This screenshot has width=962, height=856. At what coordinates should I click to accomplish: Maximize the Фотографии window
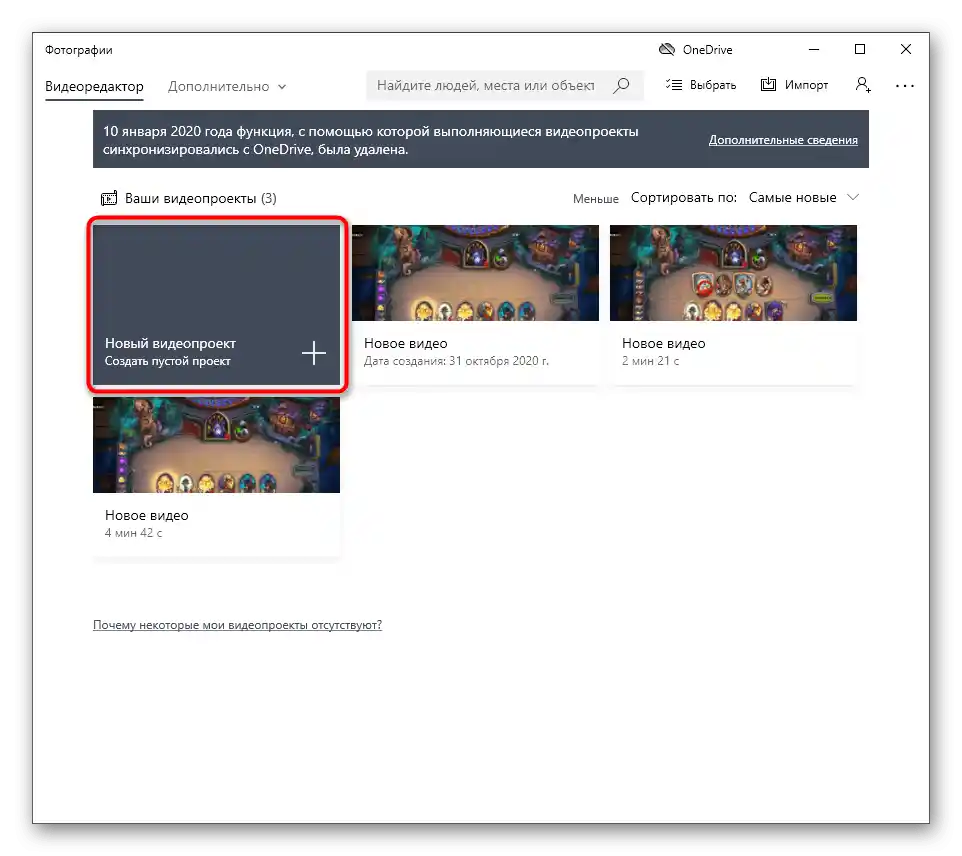860,49
